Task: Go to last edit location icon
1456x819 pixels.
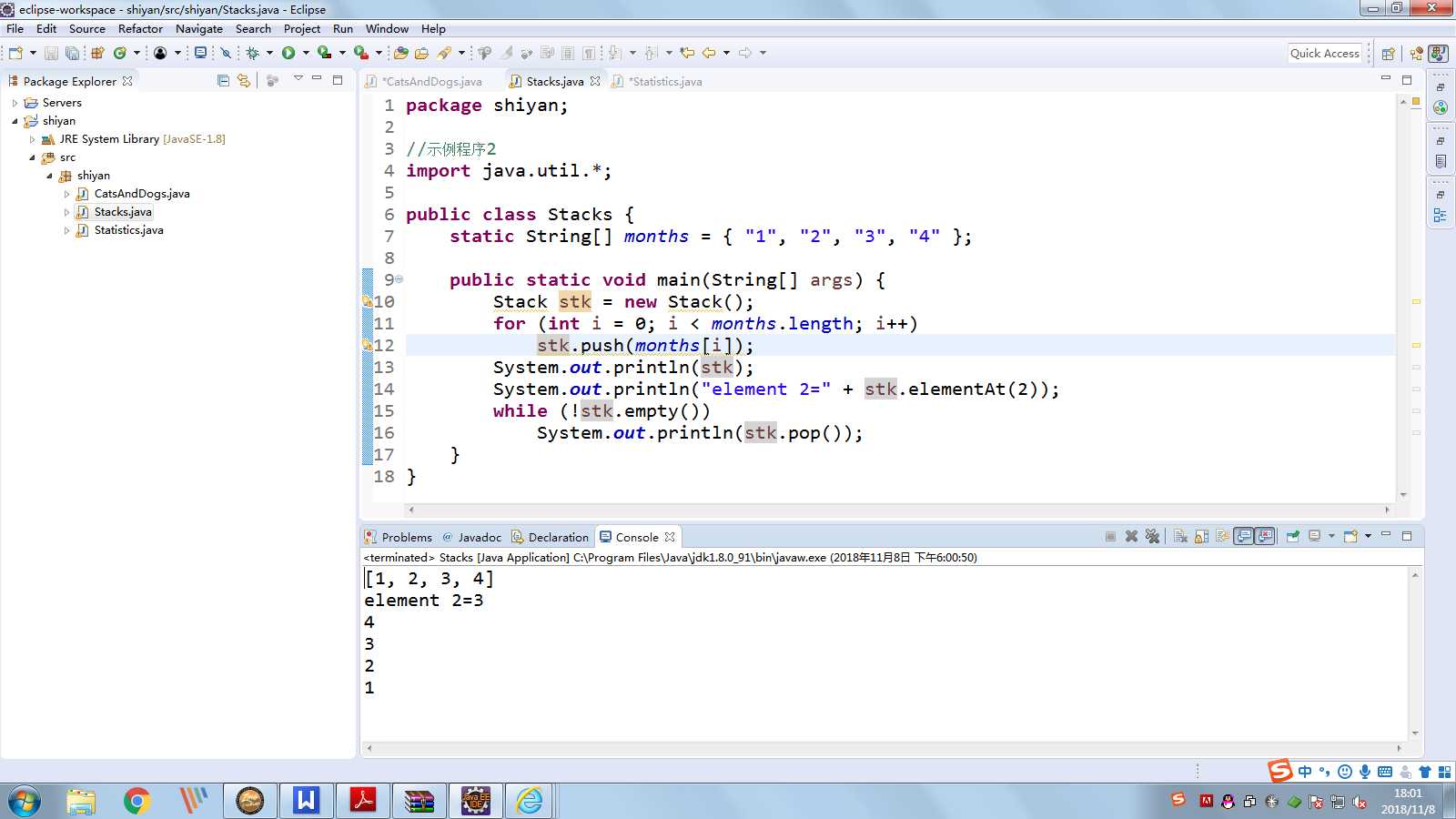Action: click(x=687, y=53)
